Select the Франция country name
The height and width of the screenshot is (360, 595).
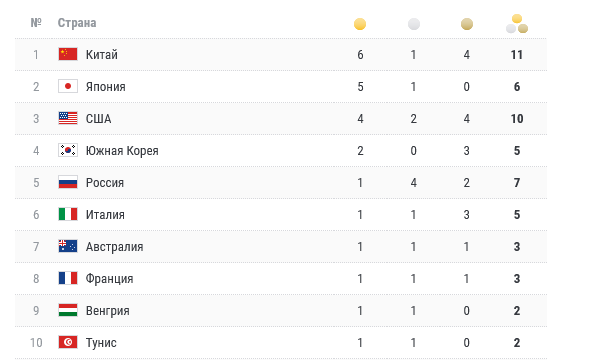click(x=109, y=279)
